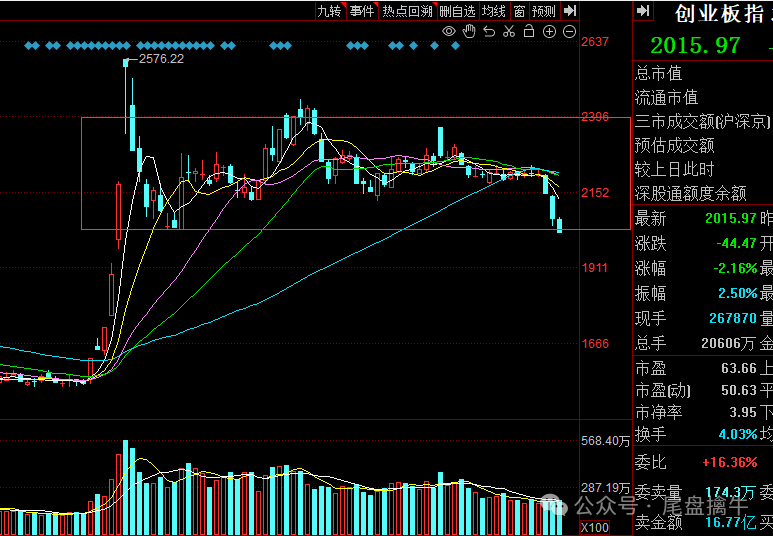Image resolution: width=773 pixels, height=536 pixels.
Task: Select the 流通市值 row label
Action: 666,98
